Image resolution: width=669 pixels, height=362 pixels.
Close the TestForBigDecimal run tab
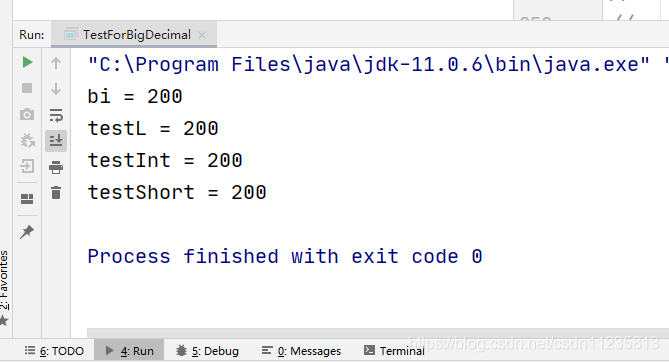(x=202, y=35)
